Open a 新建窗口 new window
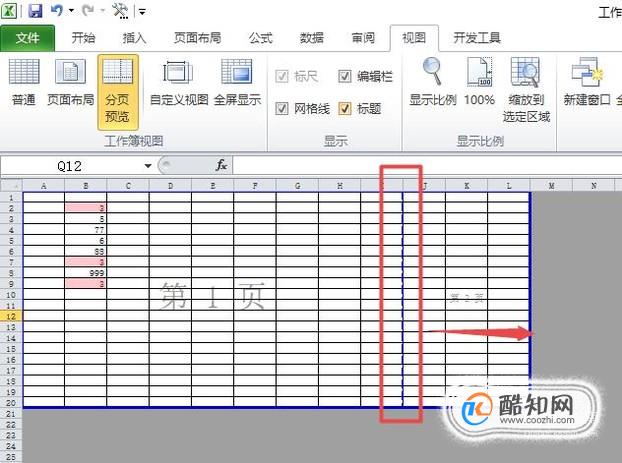Viewport: 622px width, 463px height. coord(586,83)
